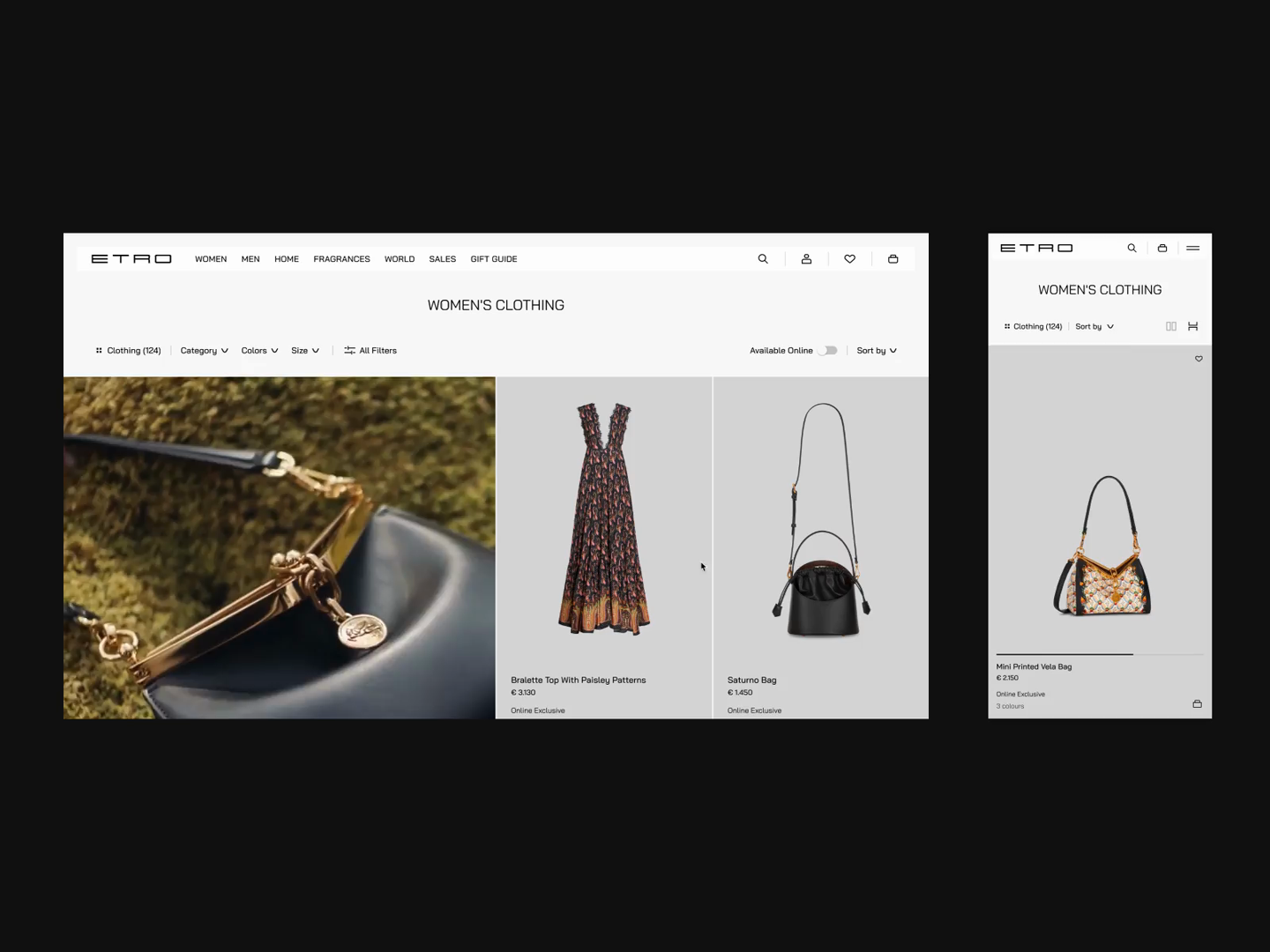Expand Colors filter dropdown
The image size is (1270, 952).
click(x=259, y=351)
